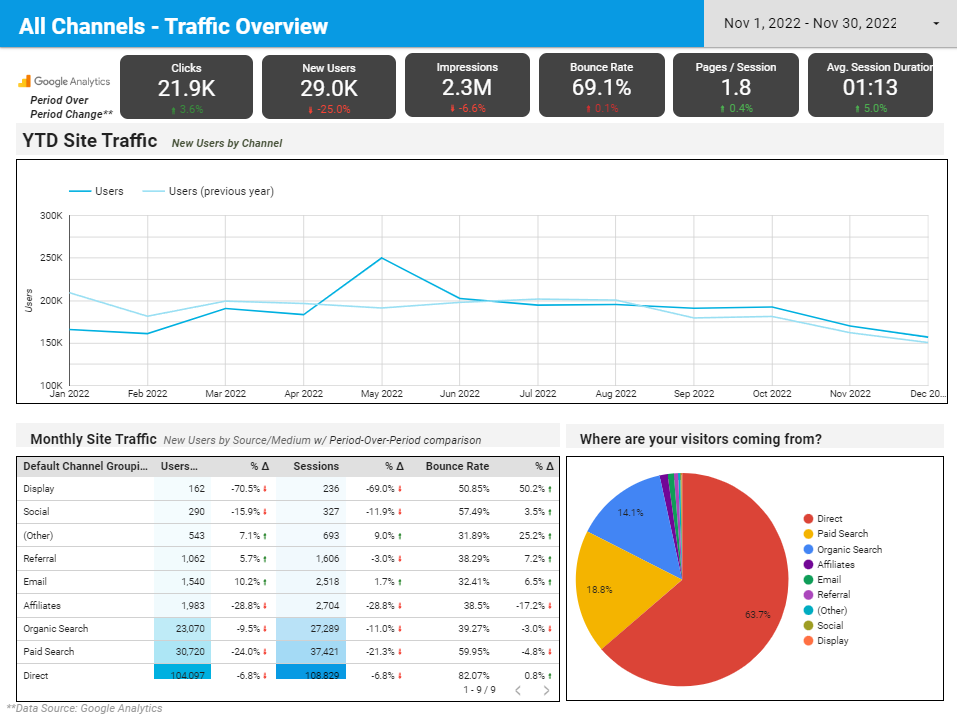Open the Nov 2022 date range dropdown
Screen dimensions: 957x718
tap(830, 23)
